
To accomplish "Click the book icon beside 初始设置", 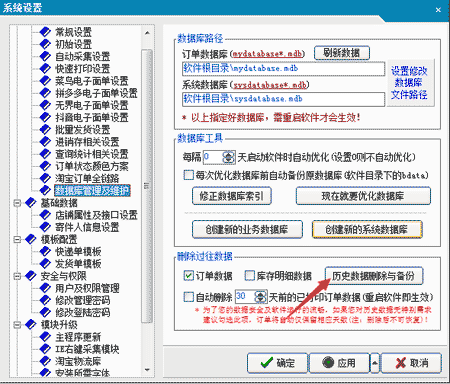I will point(45,44).
